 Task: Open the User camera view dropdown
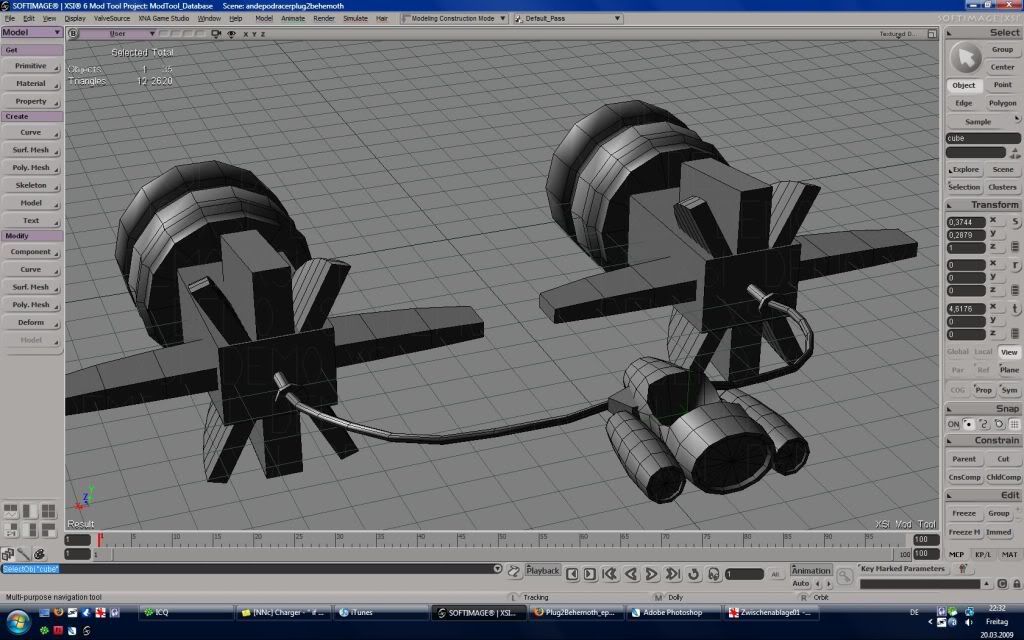[x=118, y=34]
